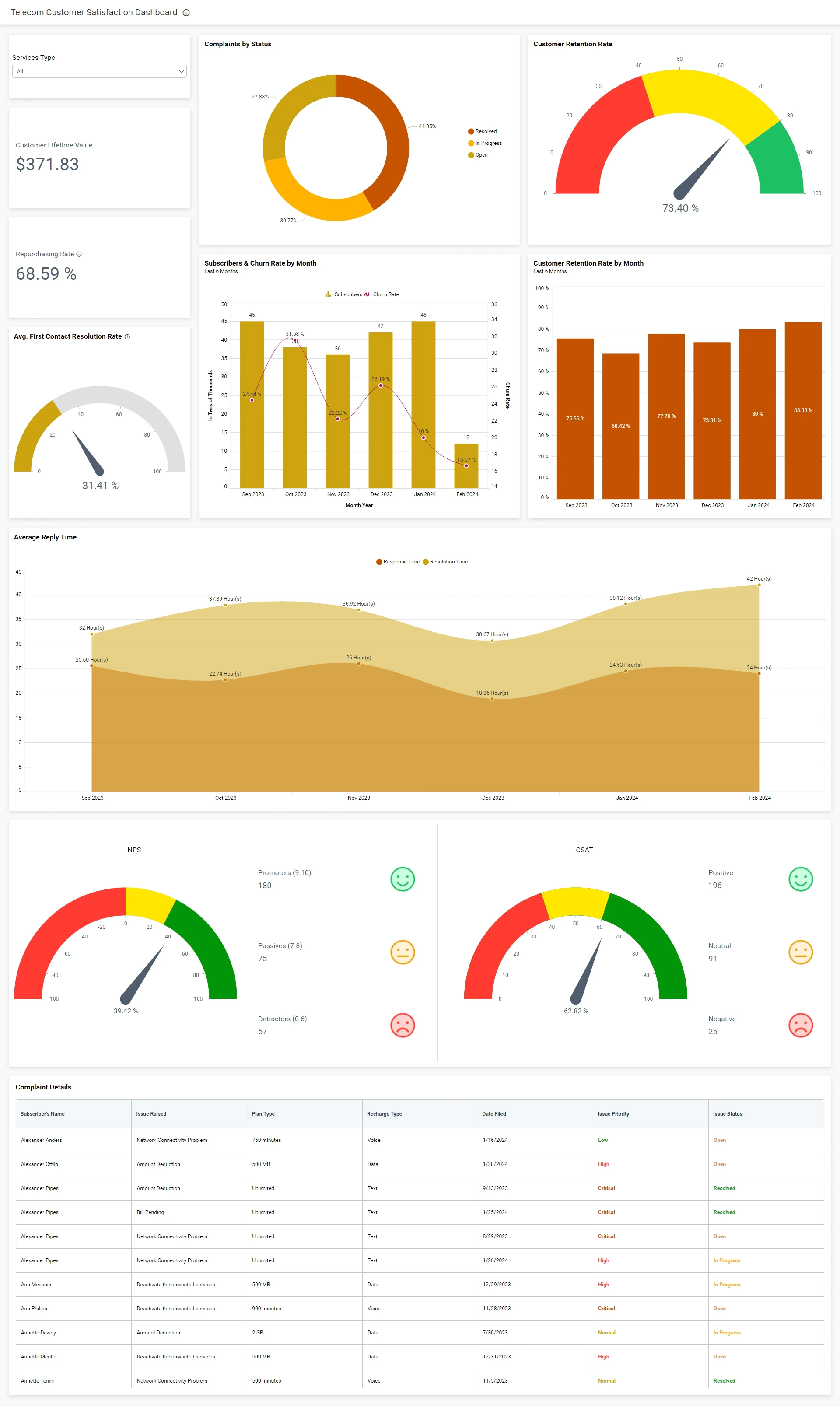
Task: Click the Repurchasing Rate info icon
Action: [79, 254]
